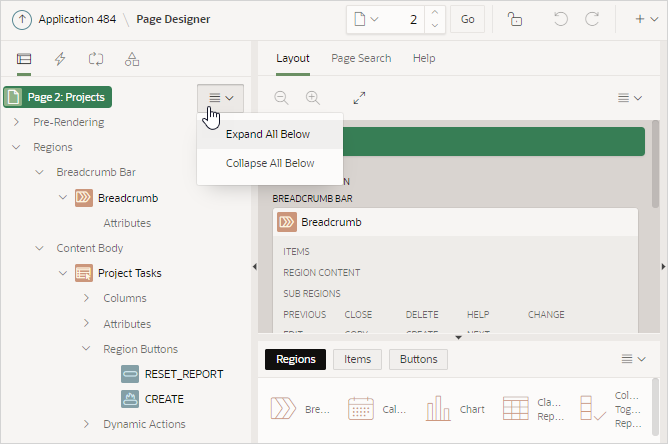Switch to the Layout tab

293,58
